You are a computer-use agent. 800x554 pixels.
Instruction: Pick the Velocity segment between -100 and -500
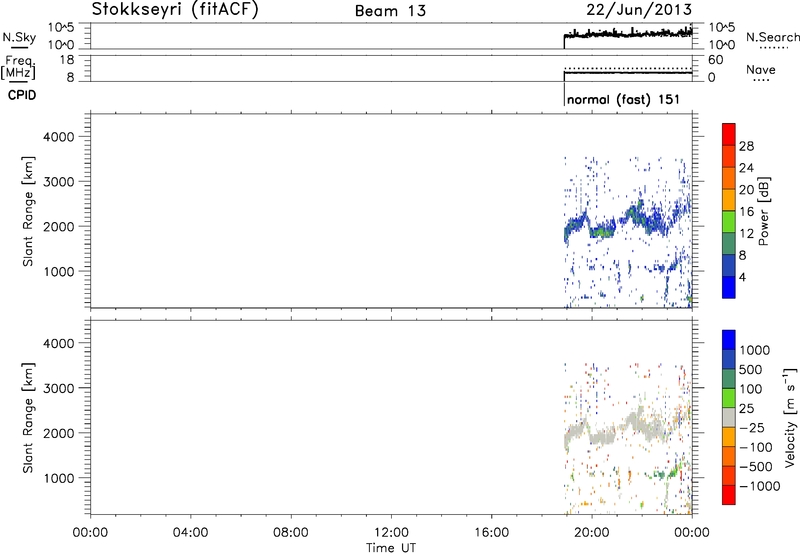(729, 456)
